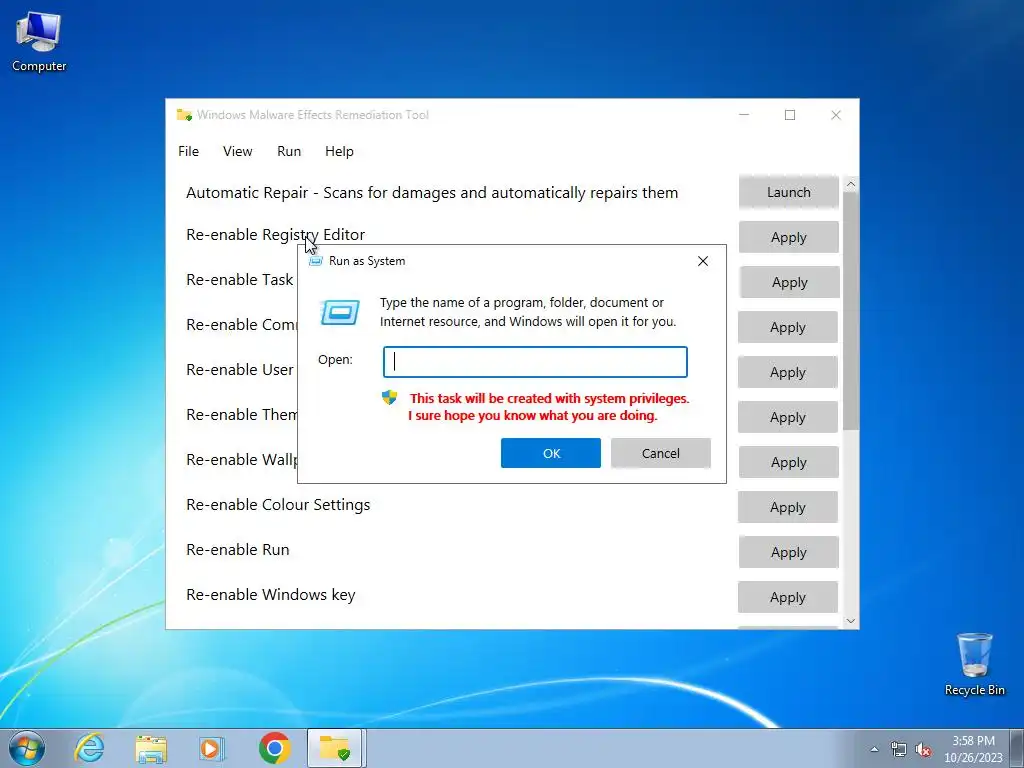Select the Re-enable Run label
Screen dimensions: 1024x768
coord(237,550)
